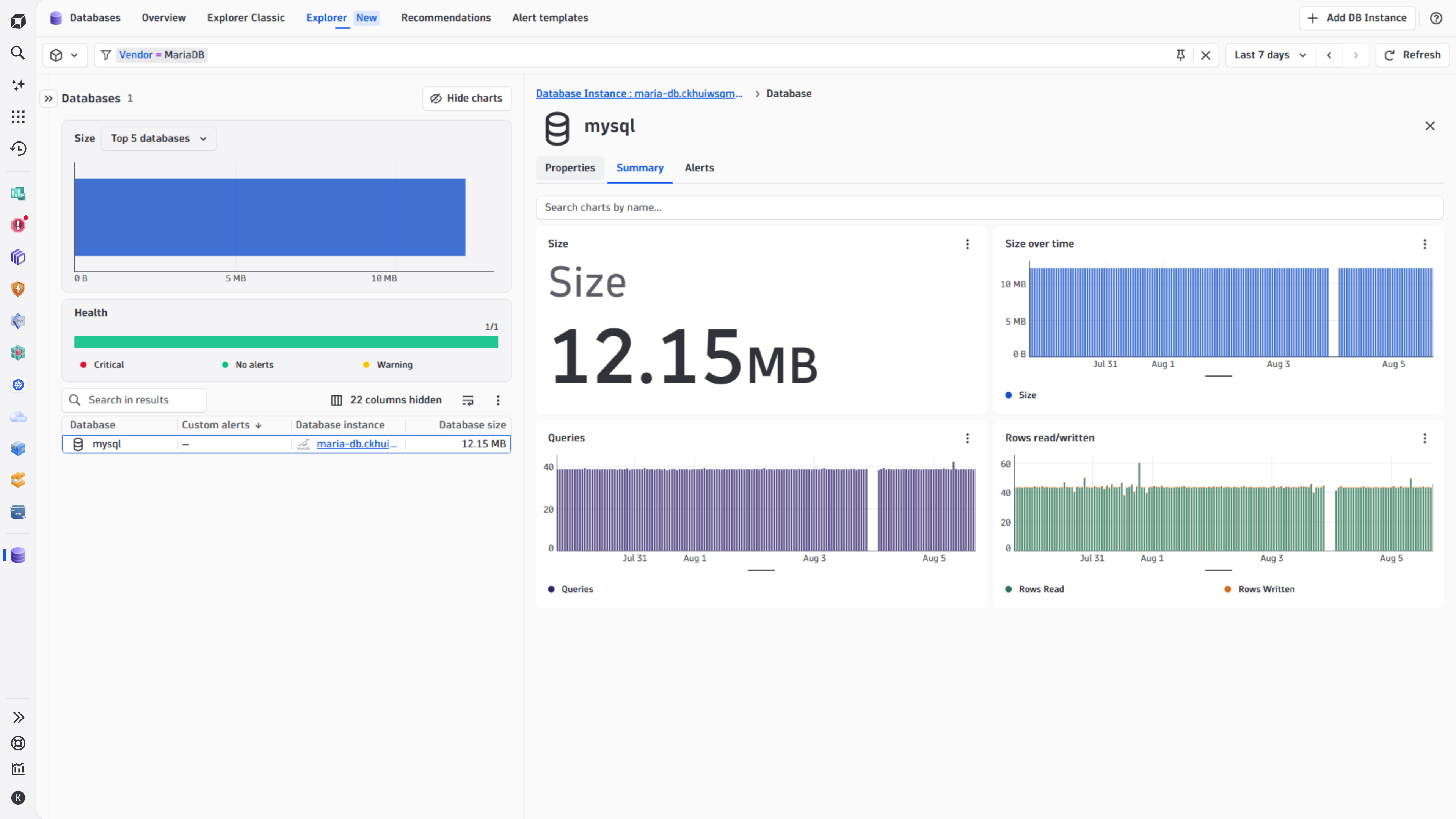
Task: Open the Database Instance maria-db breadcrumb link
Action: pos(639,93)
